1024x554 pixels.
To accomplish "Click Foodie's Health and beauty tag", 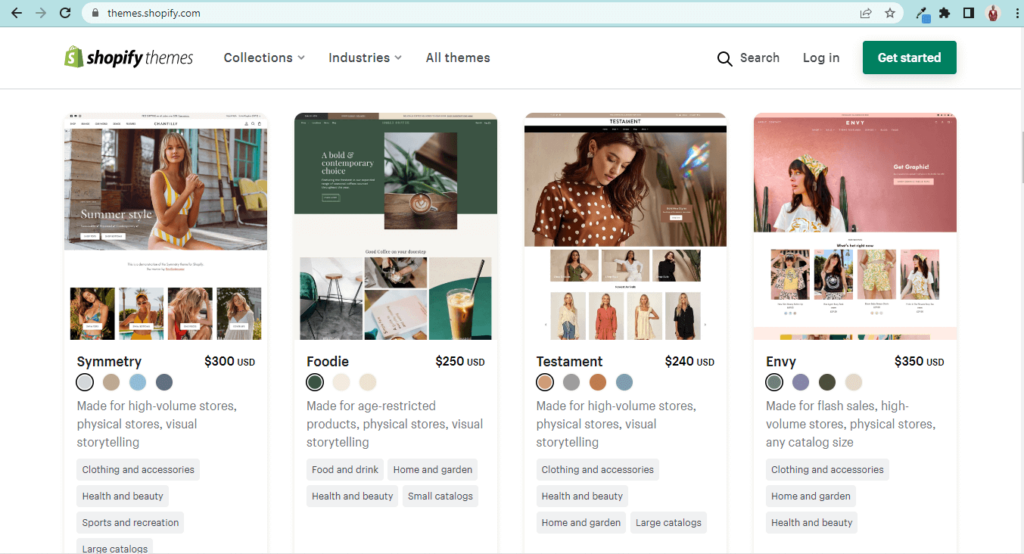I will [352, 497].
